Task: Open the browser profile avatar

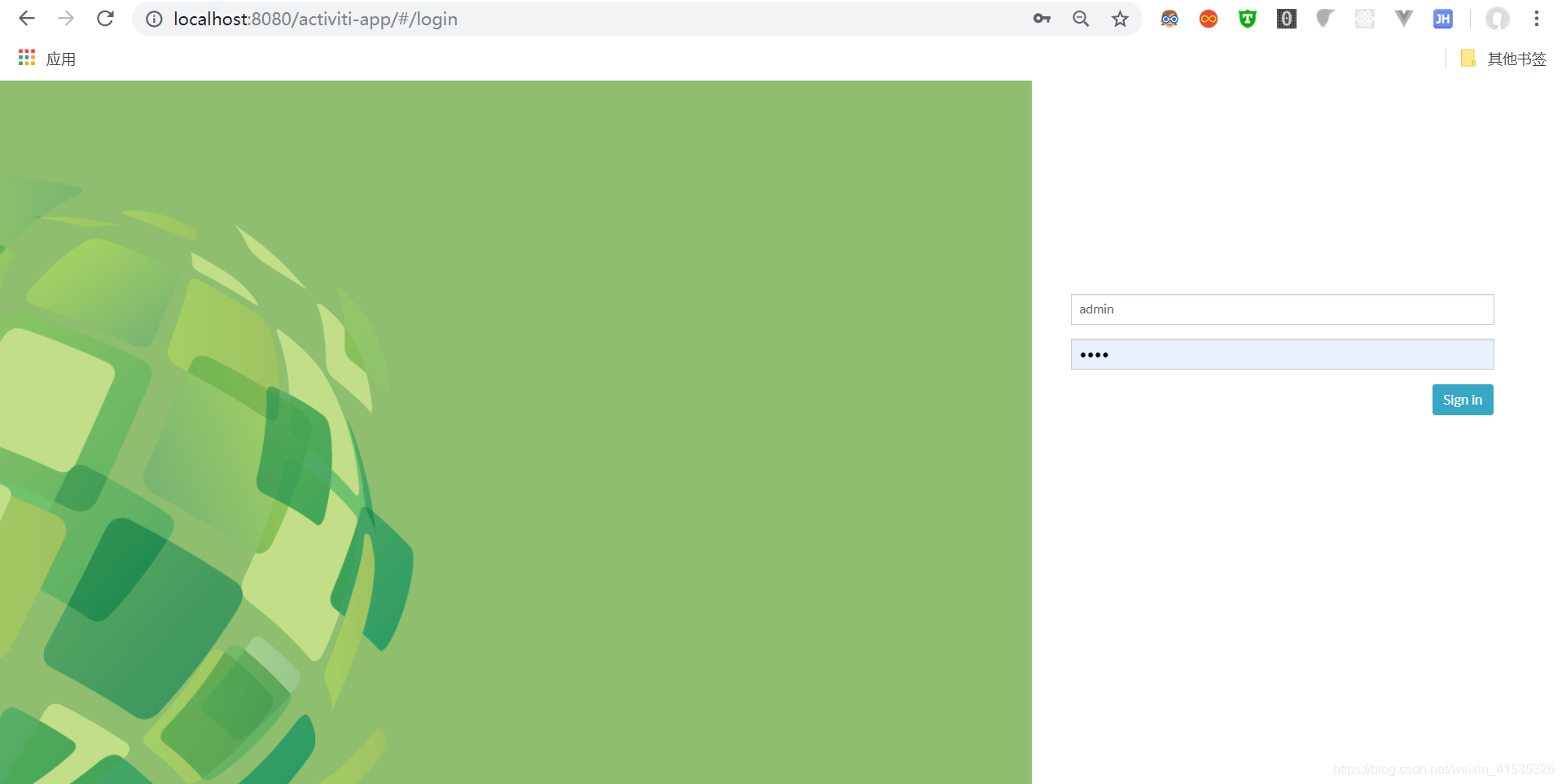Action: (1497, 19)
